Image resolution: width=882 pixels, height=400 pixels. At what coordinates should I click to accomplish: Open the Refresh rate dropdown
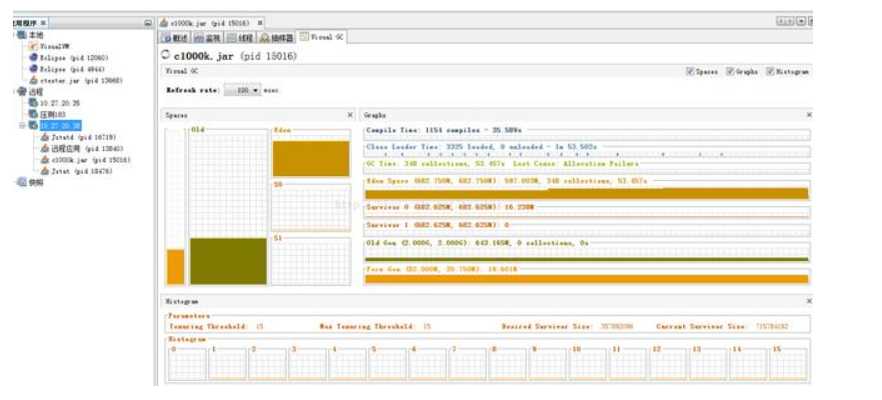point(243,89)
